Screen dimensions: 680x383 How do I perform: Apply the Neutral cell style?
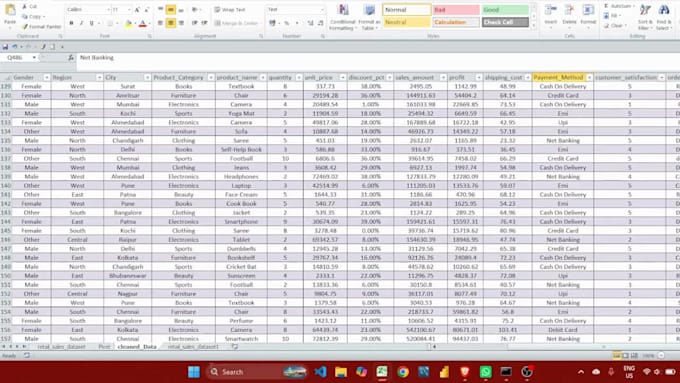pyautogui.click(x=406, y=22)
